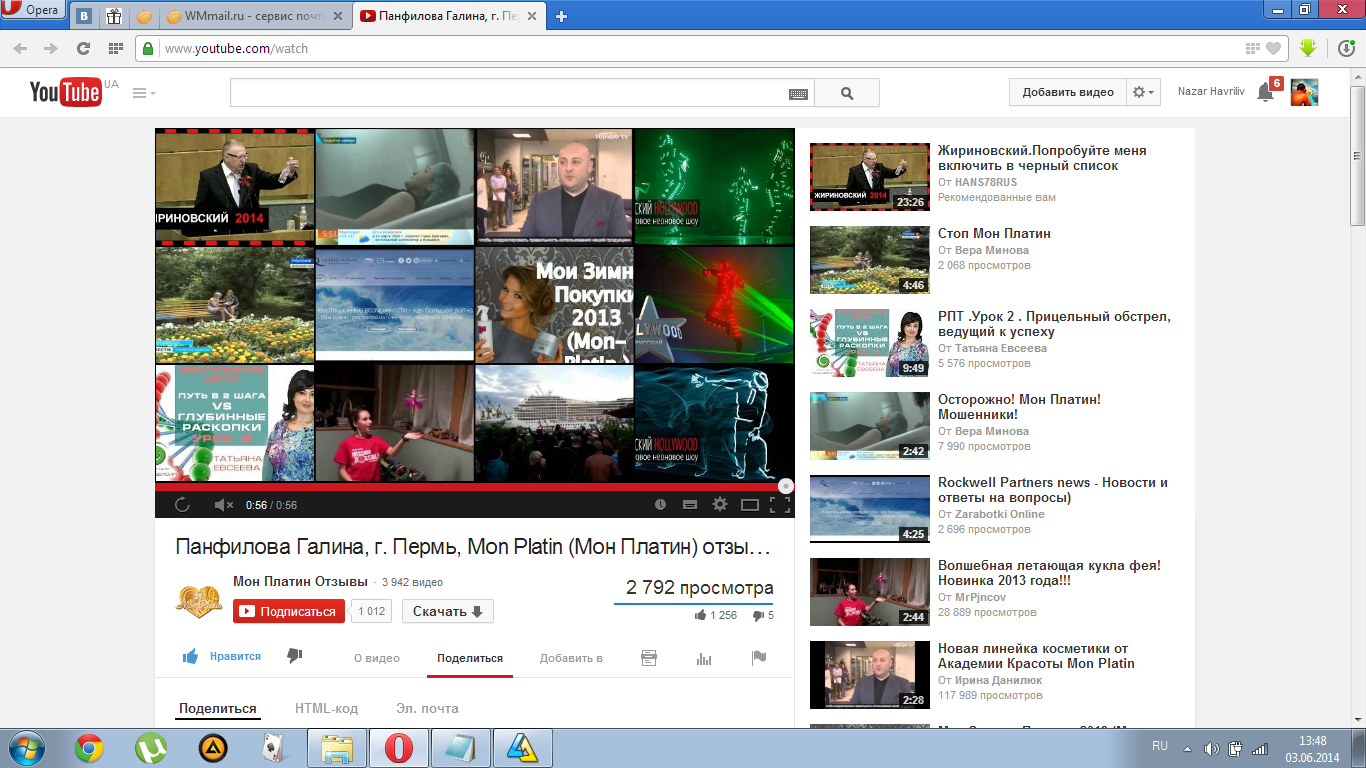
Task: Click the Добавить видео button
Action: 1068,92
